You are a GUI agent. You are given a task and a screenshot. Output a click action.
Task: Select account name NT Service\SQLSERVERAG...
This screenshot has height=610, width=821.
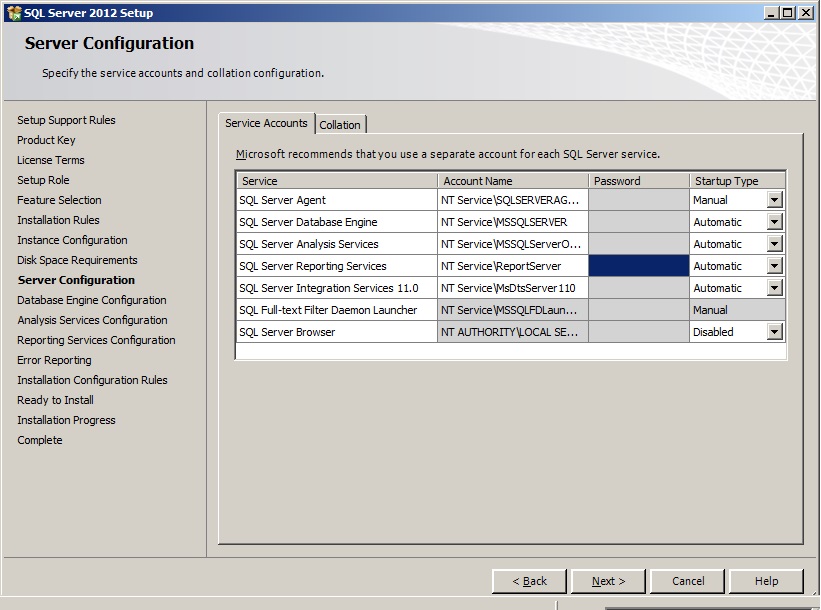coord(513,199)
